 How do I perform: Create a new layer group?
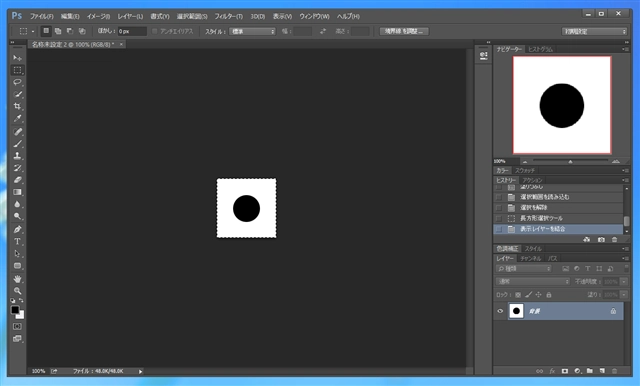click(x=590, y=371)
